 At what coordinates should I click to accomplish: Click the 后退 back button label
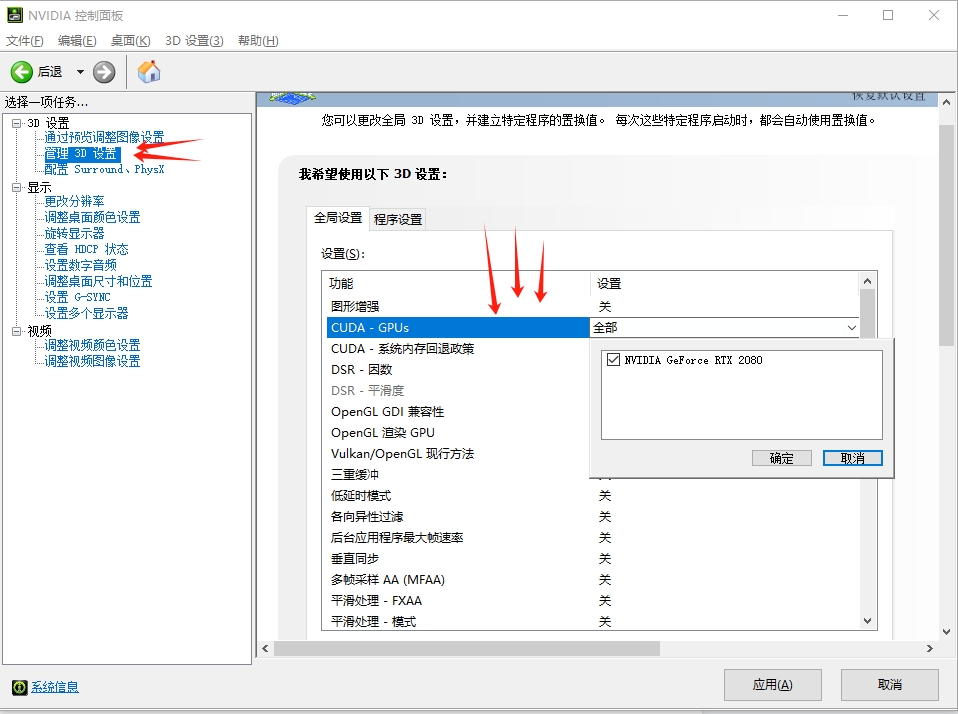pos(49,72)
